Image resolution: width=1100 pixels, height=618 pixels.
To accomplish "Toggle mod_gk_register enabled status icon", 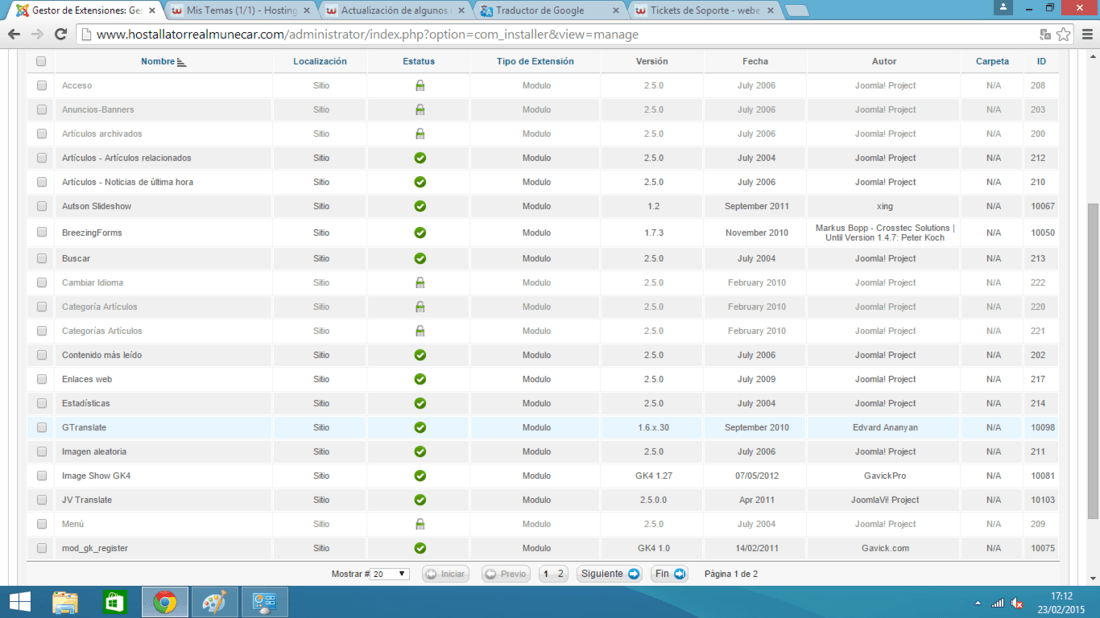I will [420, 548].
